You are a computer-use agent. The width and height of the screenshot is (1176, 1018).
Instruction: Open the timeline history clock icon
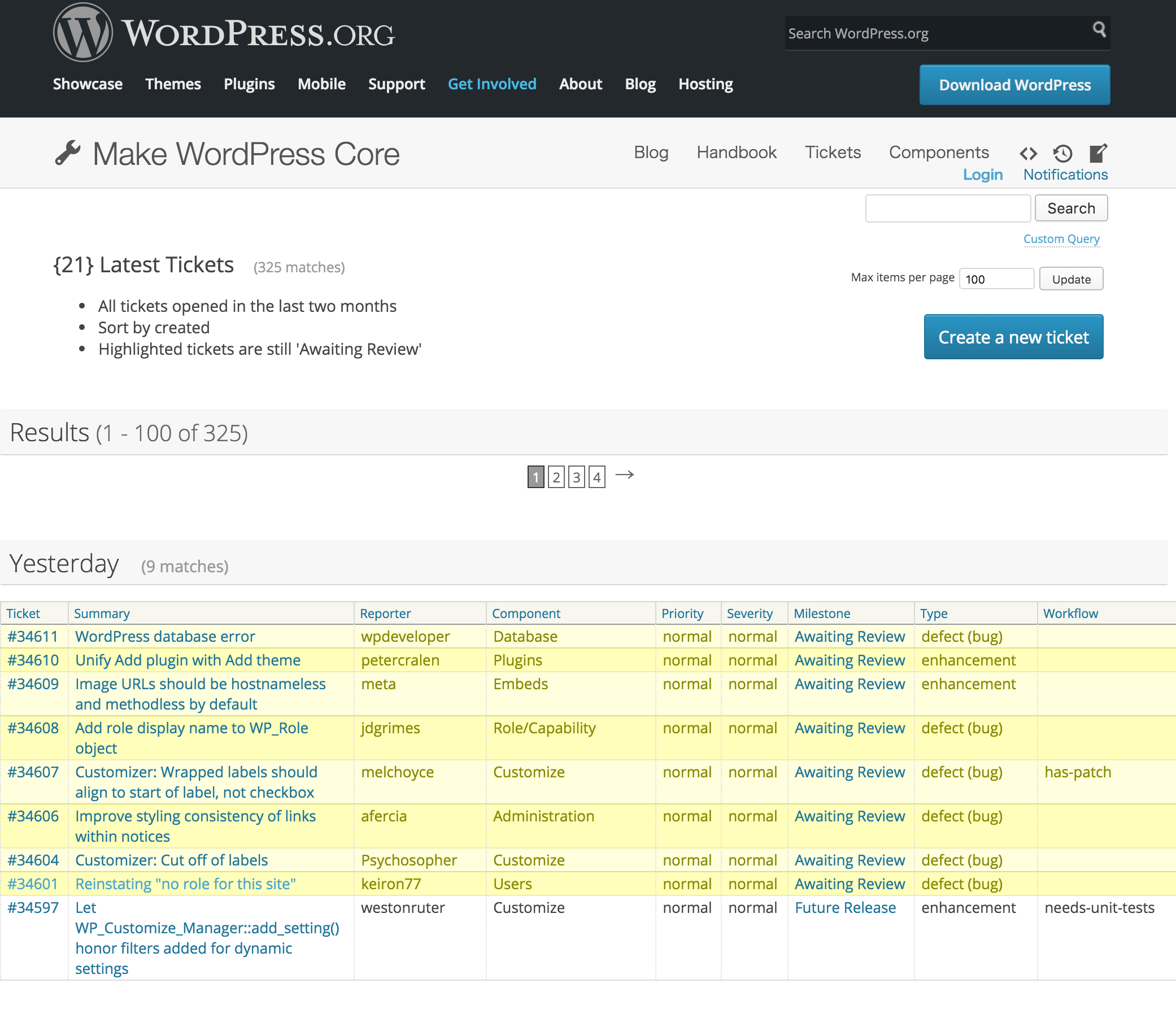pyautogui.click(x=1062, y=154)
